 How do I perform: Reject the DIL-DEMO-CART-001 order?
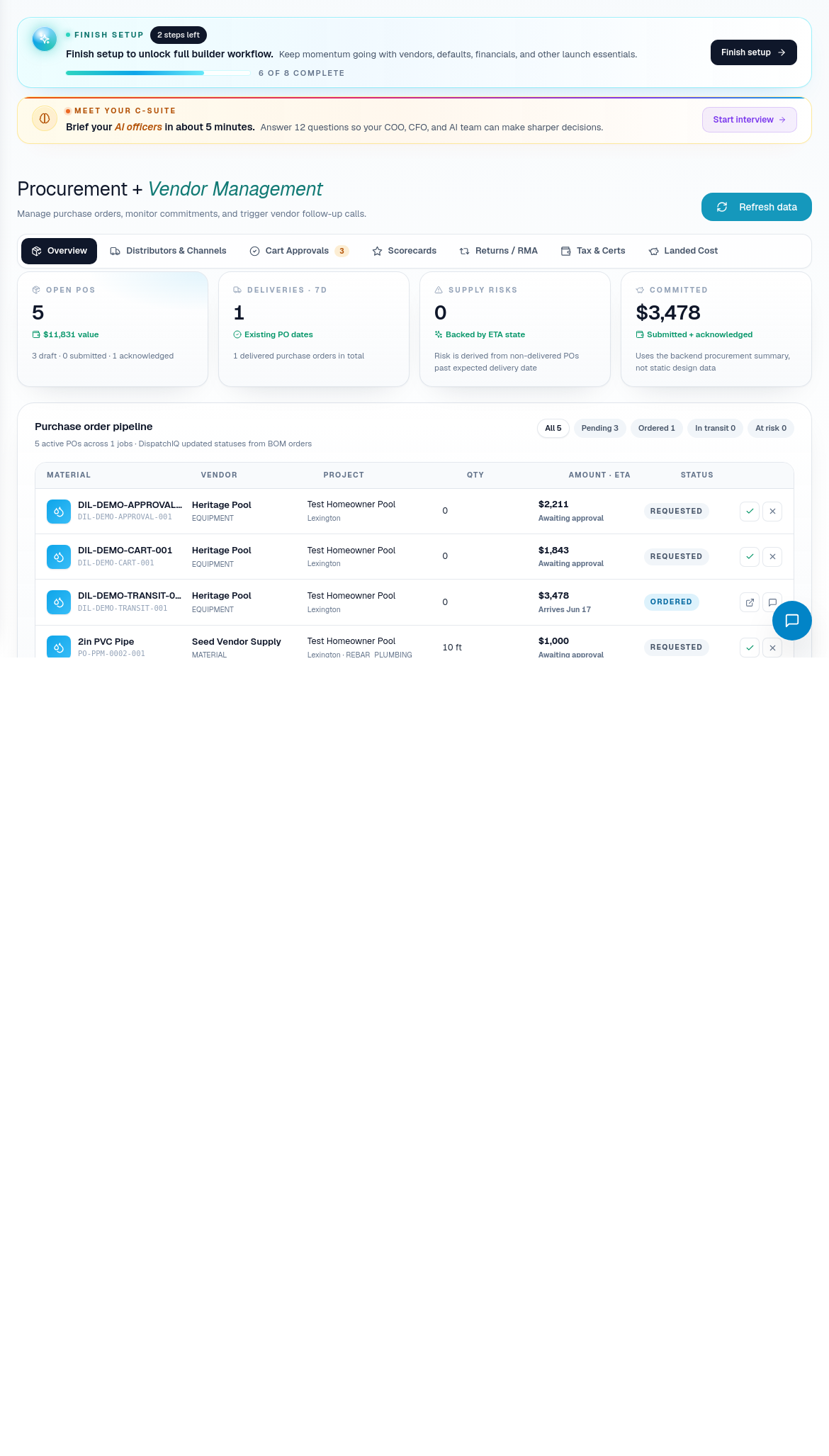[x=772, y=556]
